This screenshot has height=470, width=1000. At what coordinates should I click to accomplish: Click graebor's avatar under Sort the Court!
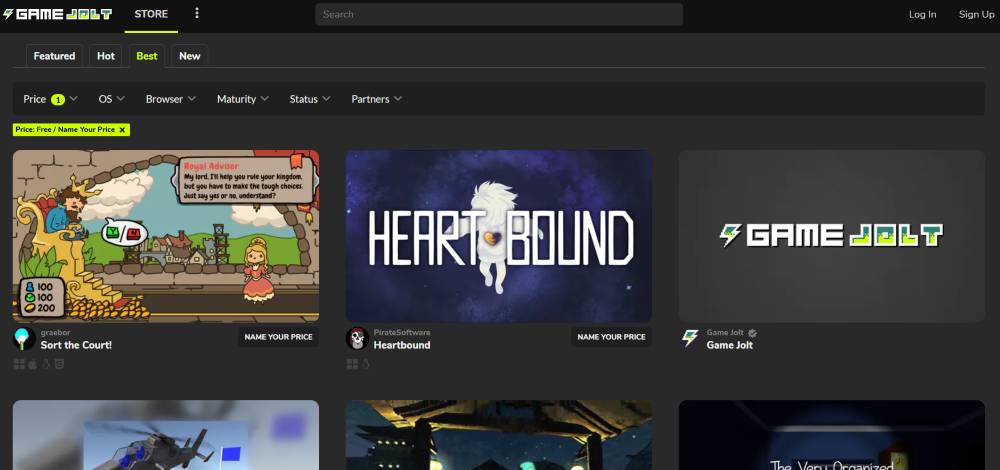24,339
